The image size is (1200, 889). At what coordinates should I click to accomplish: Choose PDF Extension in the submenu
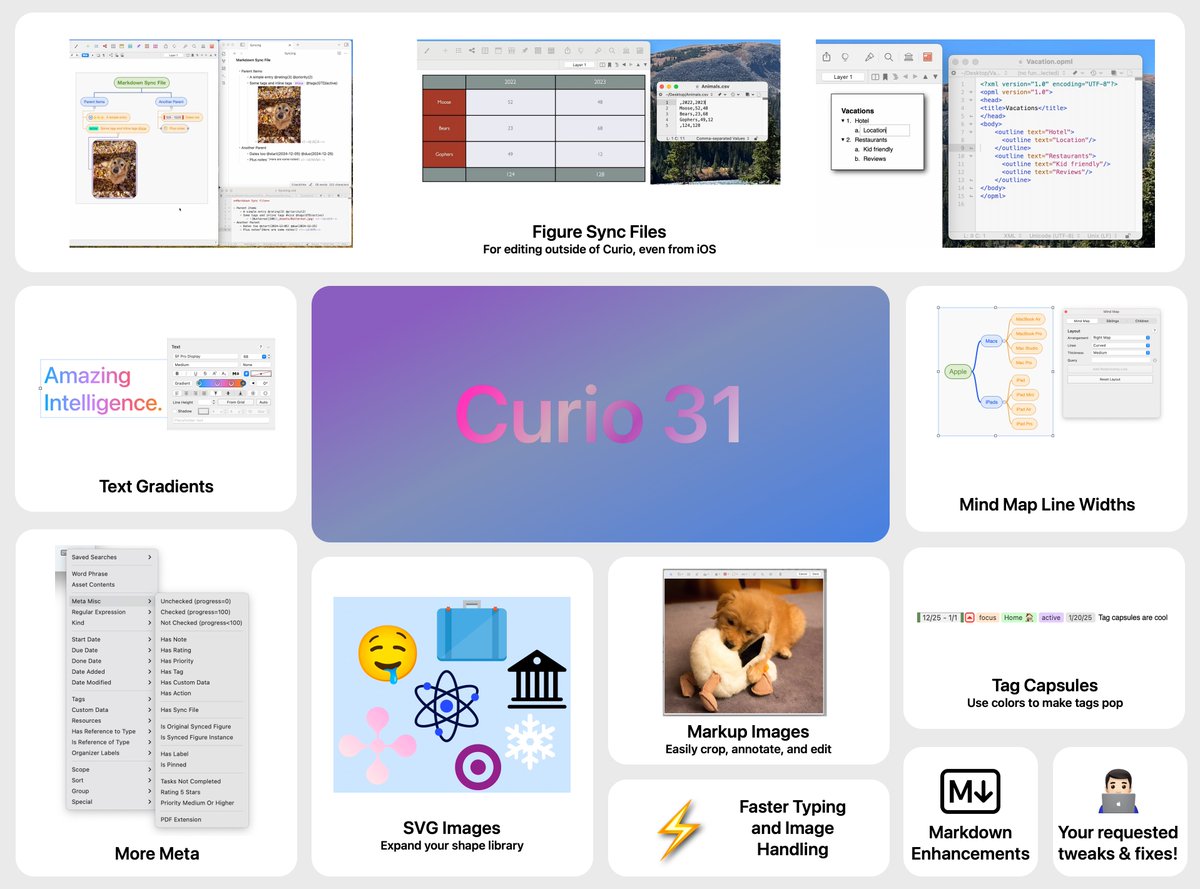[202, 819]
